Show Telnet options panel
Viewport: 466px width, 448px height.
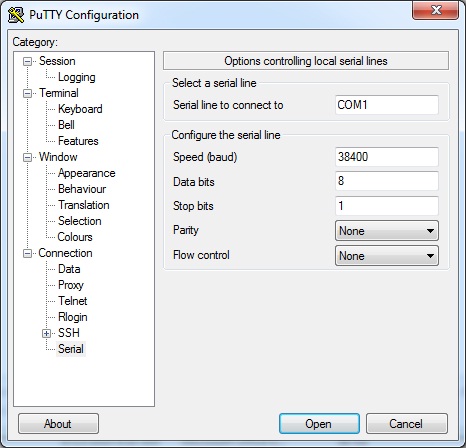point(73,301)
